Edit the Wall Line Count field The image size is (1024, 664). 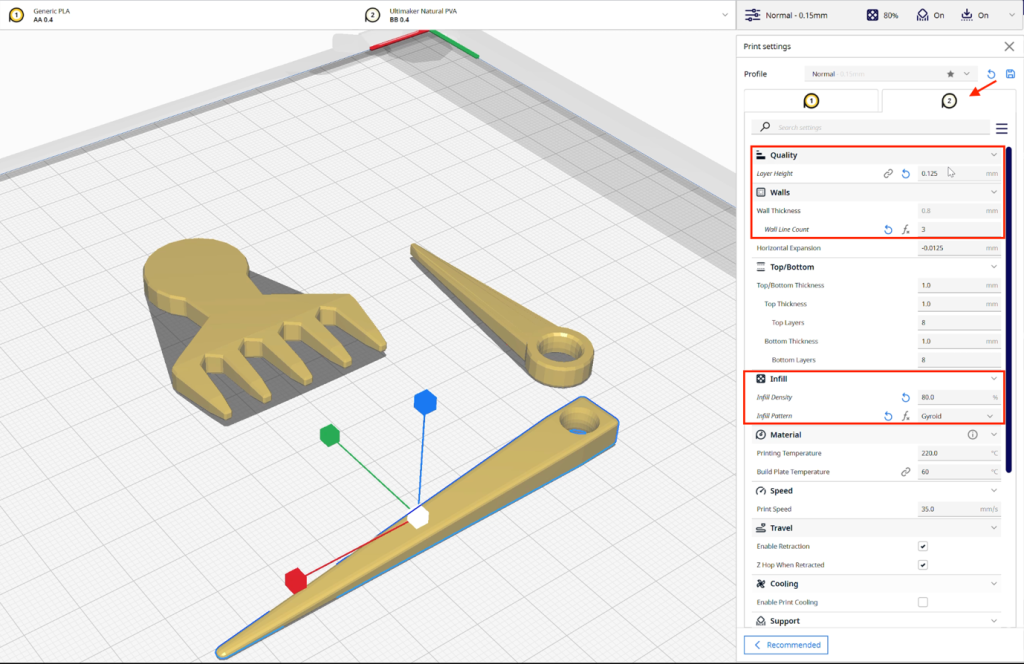(x=959, y=229)
